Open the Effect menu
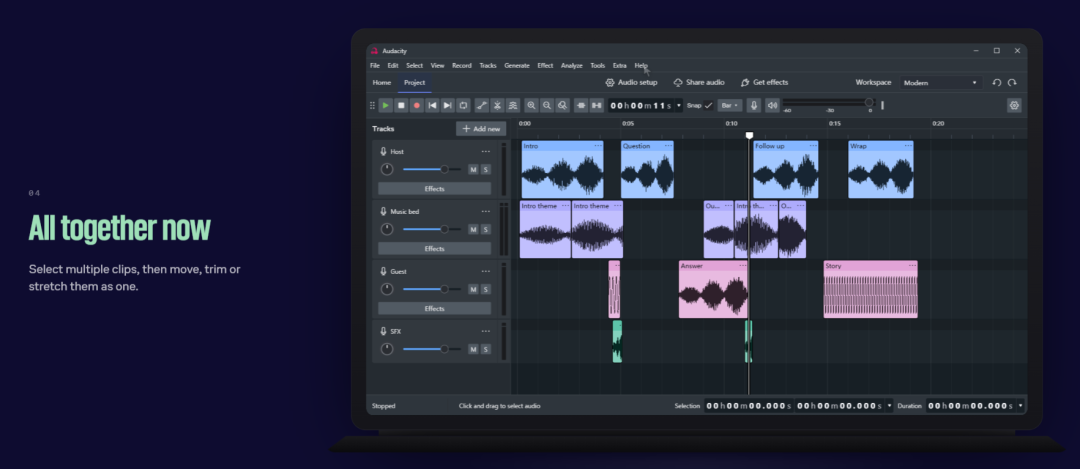Viewport: 1080px width, 469px height. [545, 65]
